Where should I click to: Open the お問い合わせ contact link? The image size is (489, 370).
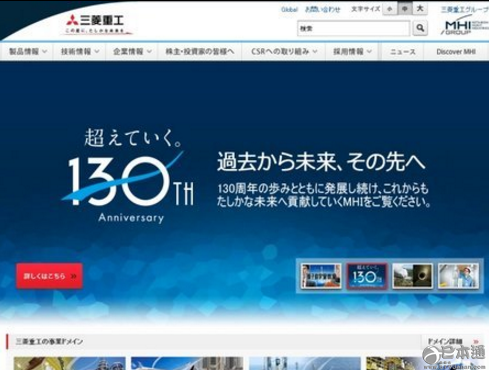point(322,10)
